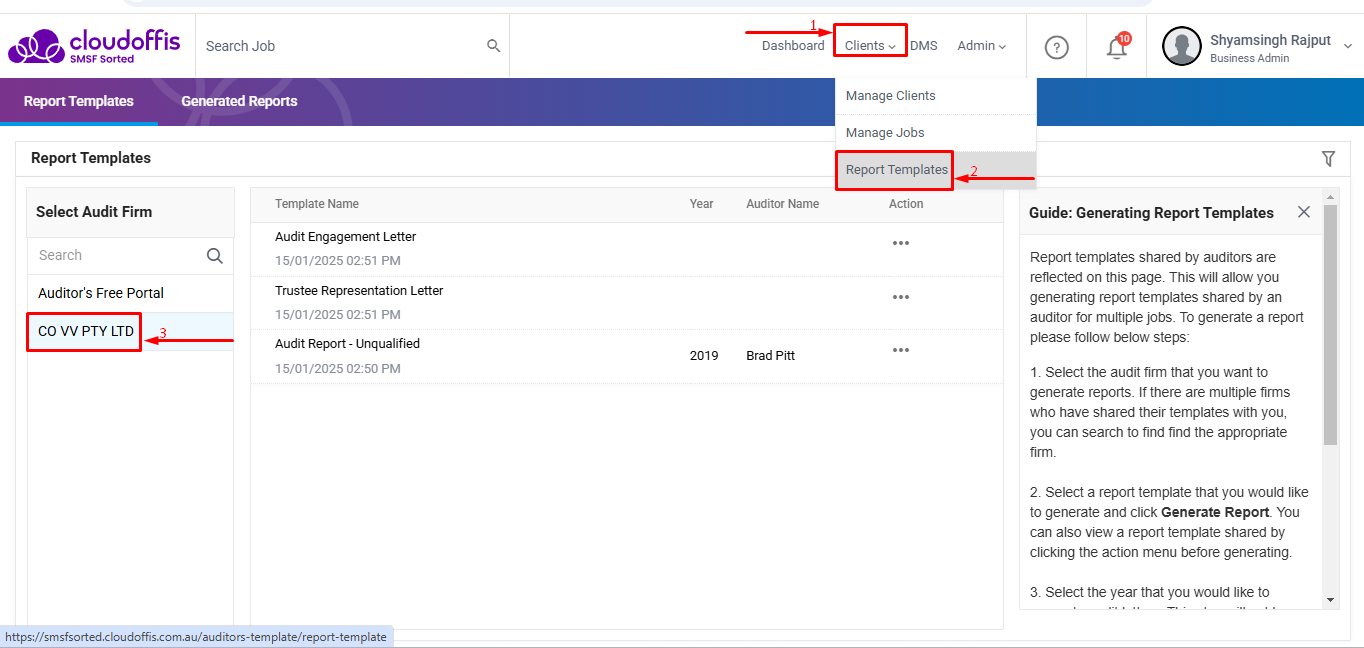Viewport: 1364px width, 648px height.
Task: Focus the Search Job input field
Action: (x=340, y=46)
